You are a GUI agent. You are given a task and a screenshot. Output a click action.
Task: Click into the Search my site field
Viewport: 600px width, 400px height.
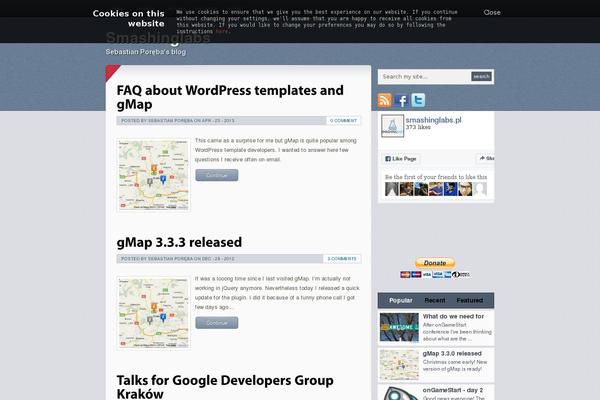coord(425,77)
